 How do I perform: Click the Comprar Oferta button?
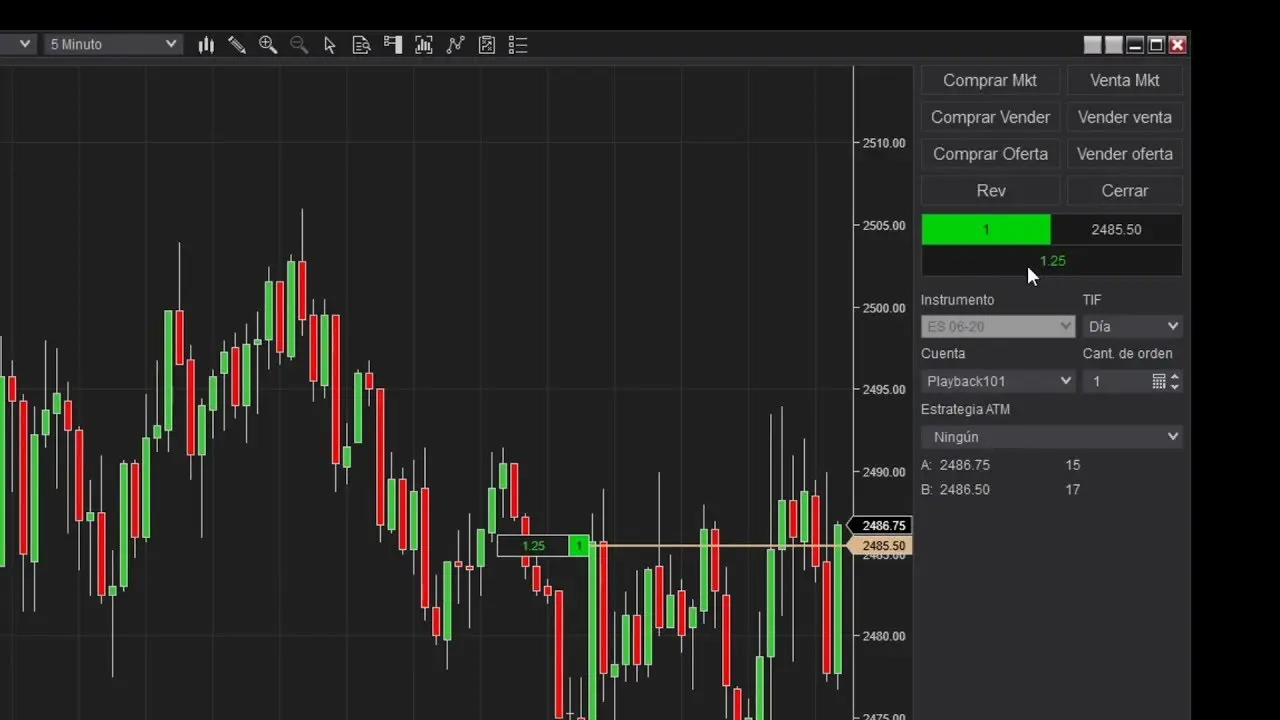pos(990,154)
